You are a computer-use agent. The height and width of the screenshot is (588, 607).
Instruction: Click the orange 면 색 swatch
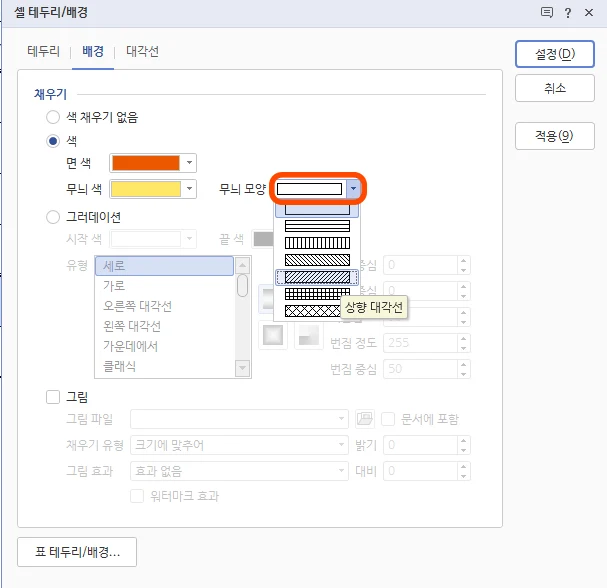point(146,163)
